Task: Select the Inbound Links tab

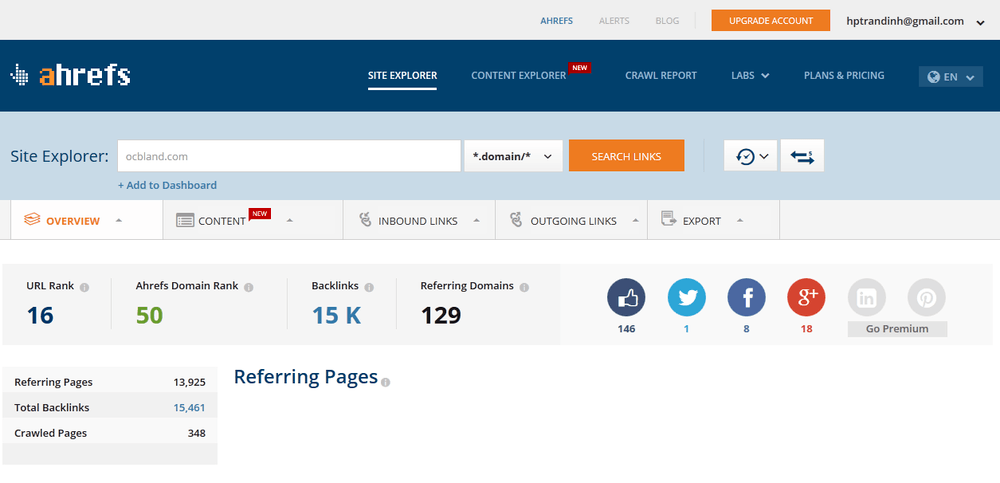Action: pos(419,220)
